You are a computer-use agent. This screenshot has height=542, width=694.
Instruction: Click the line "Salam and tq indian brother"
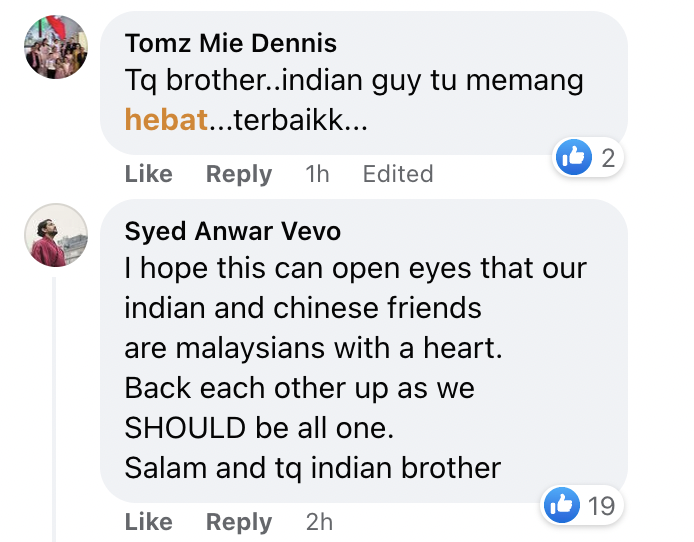point(312,466)
